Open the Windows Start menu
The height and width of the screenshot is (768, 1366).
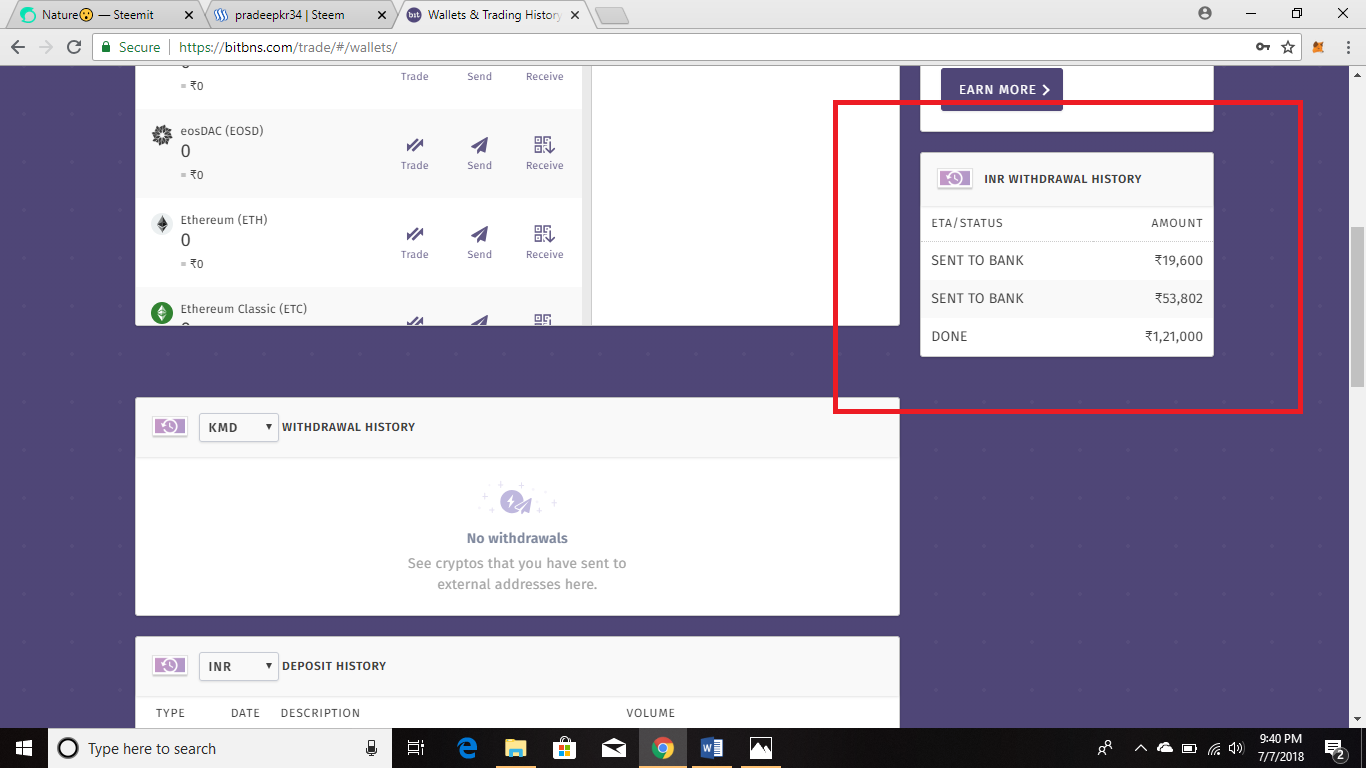click(22, 748)
